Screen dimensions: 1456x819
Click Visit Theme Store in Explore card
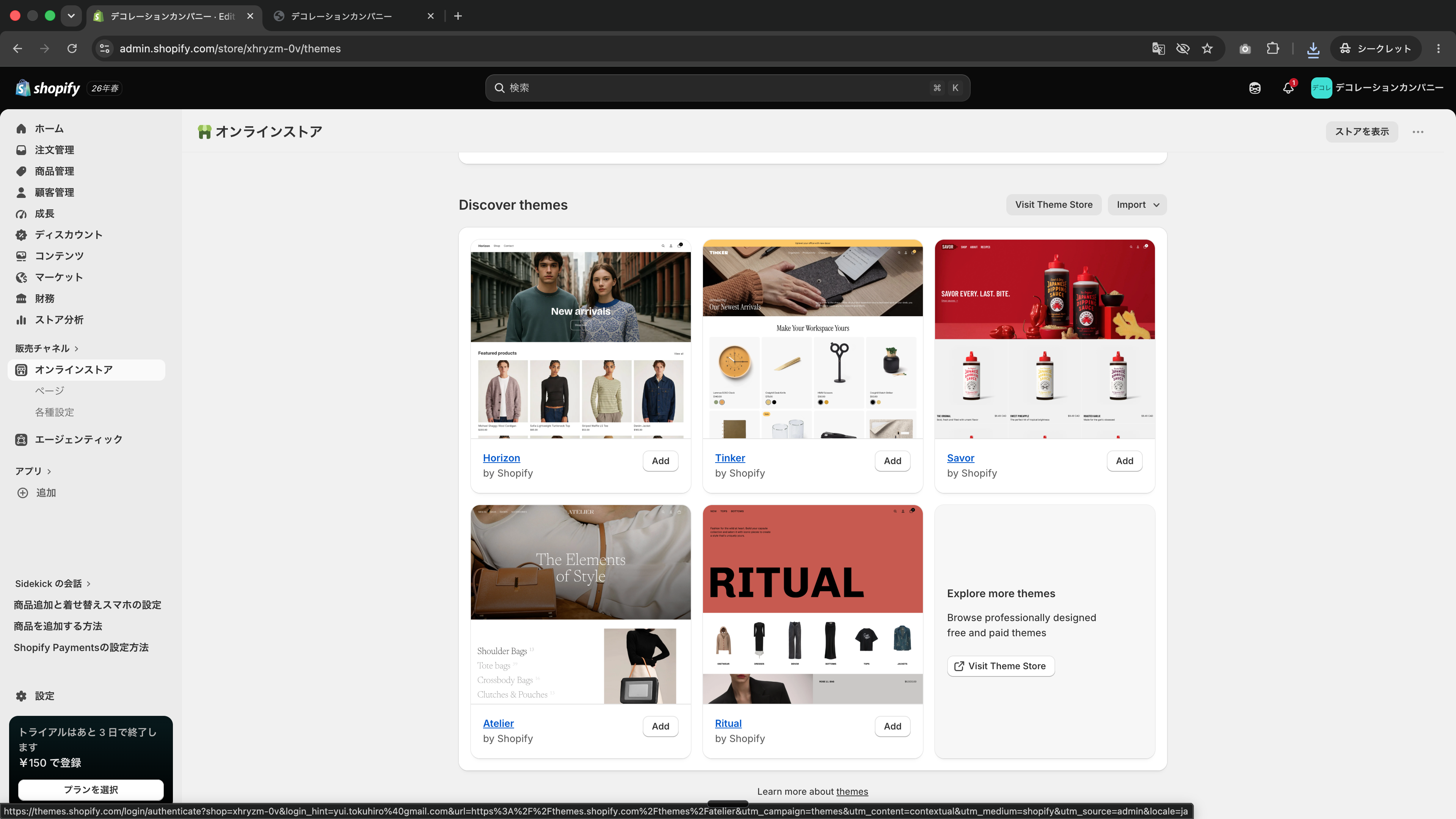pos(1001,667)
